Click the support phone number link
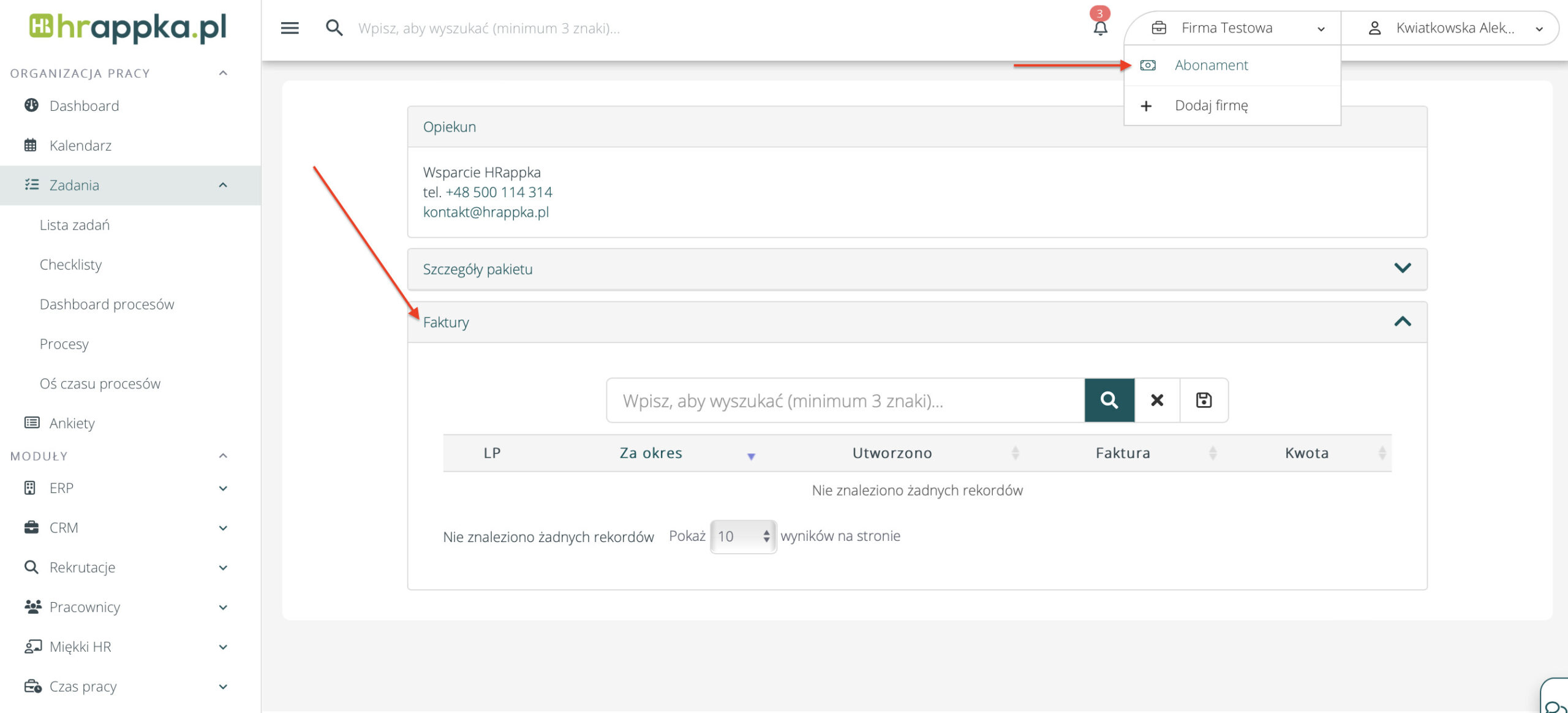The image size is (1568, 713). (x=499, y=192)
